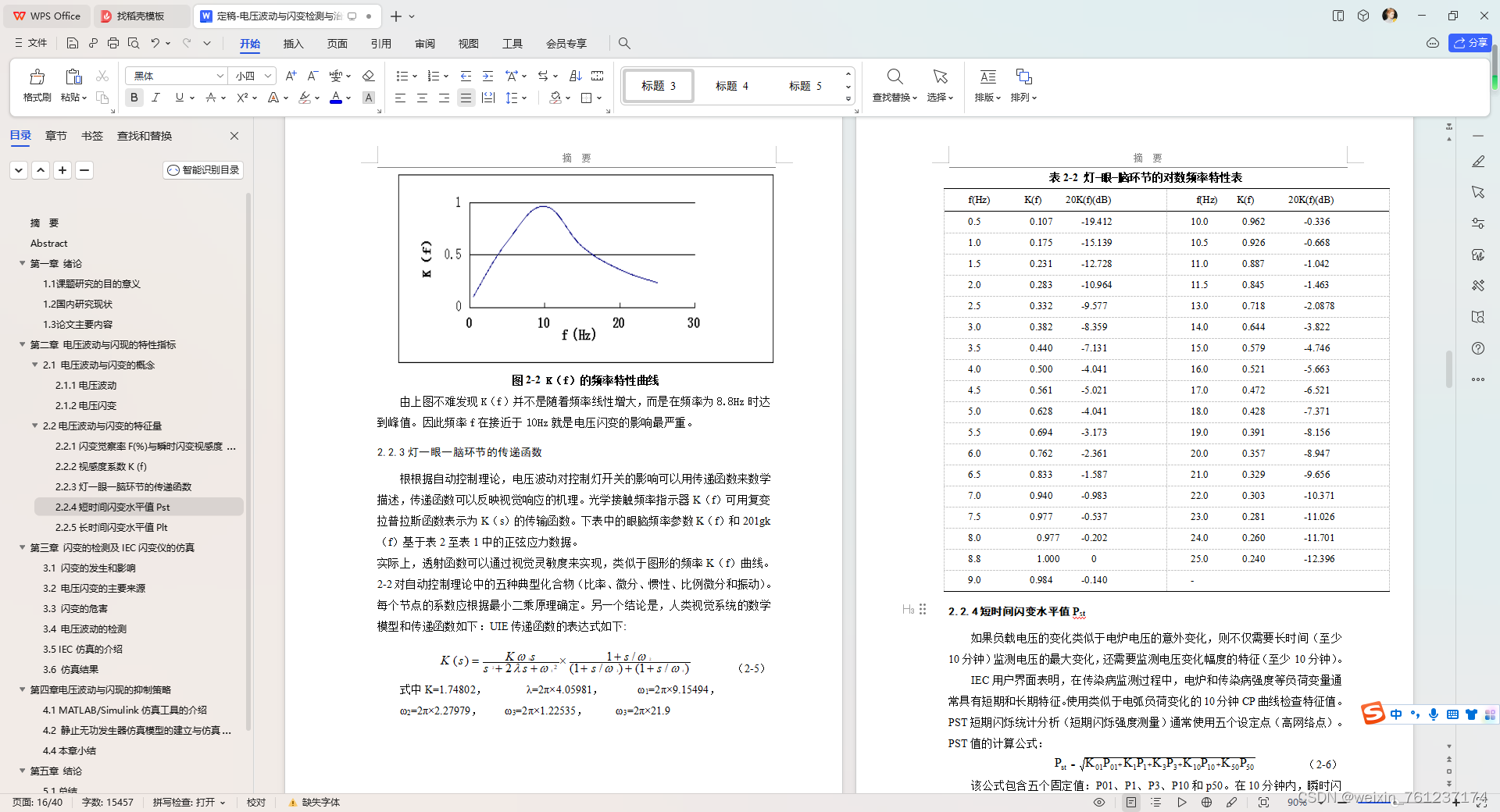Go to 2.2.5 长时间闪变水平值 Plt

(x=112, y=527)
